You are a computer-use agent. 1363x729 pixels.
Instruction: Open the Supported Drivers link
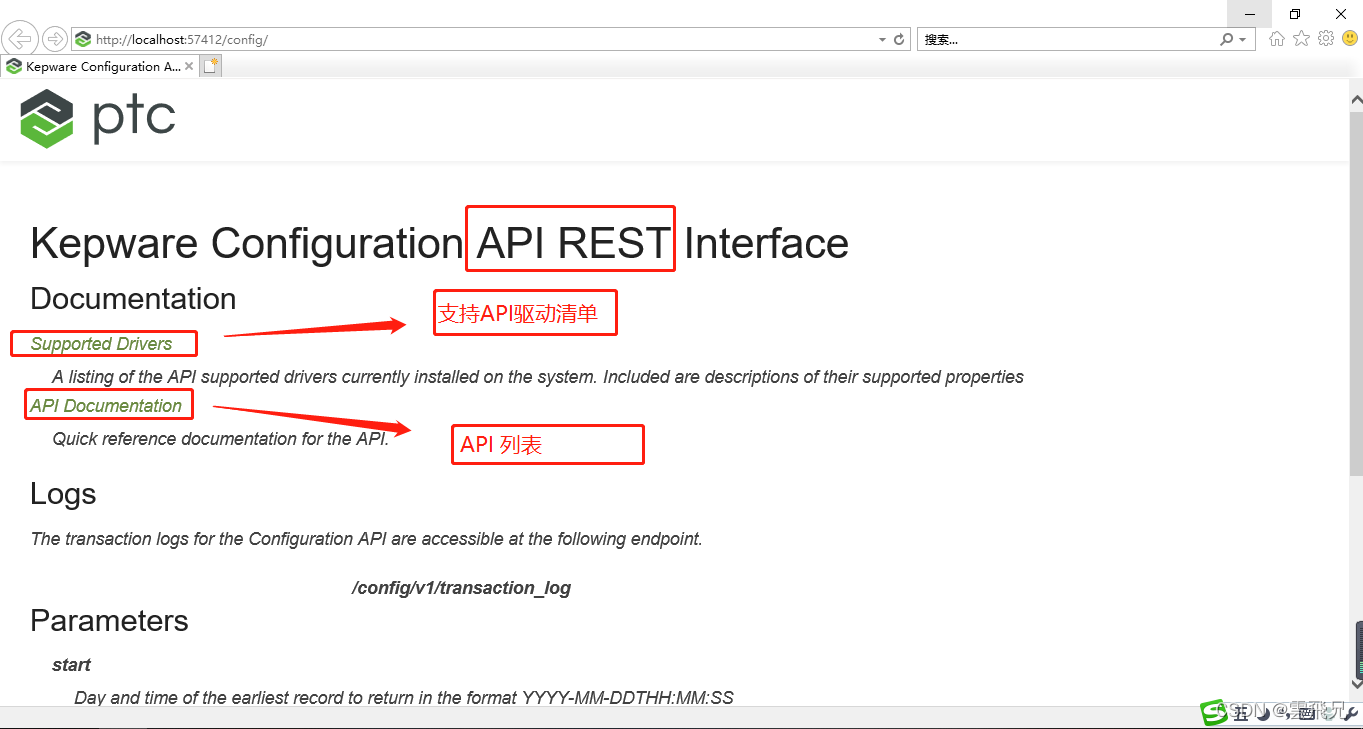pyautogui.click(x=101, y=344)
